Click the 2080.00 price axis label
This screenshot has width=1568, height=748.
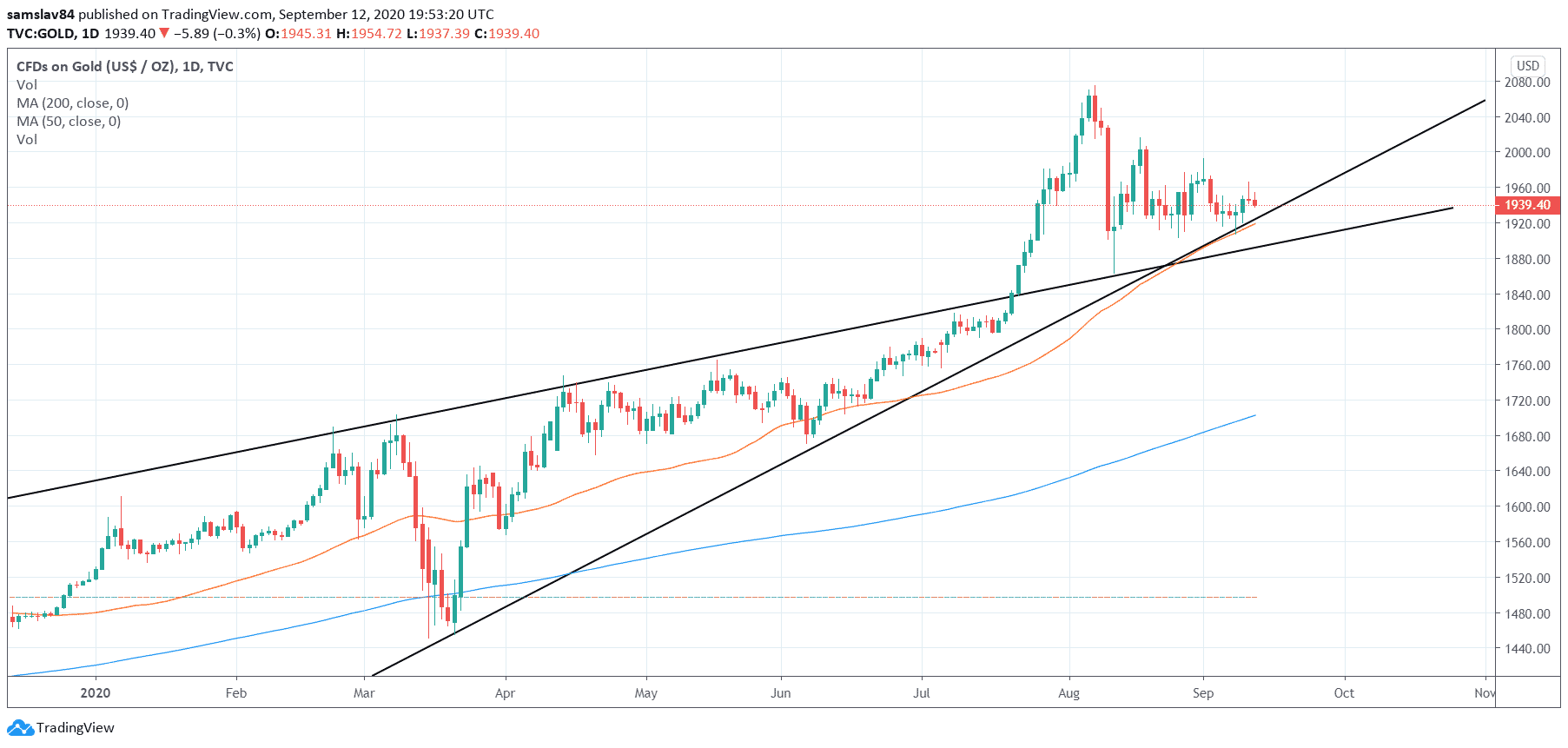pyautogui.click(x=1527, y=82)
